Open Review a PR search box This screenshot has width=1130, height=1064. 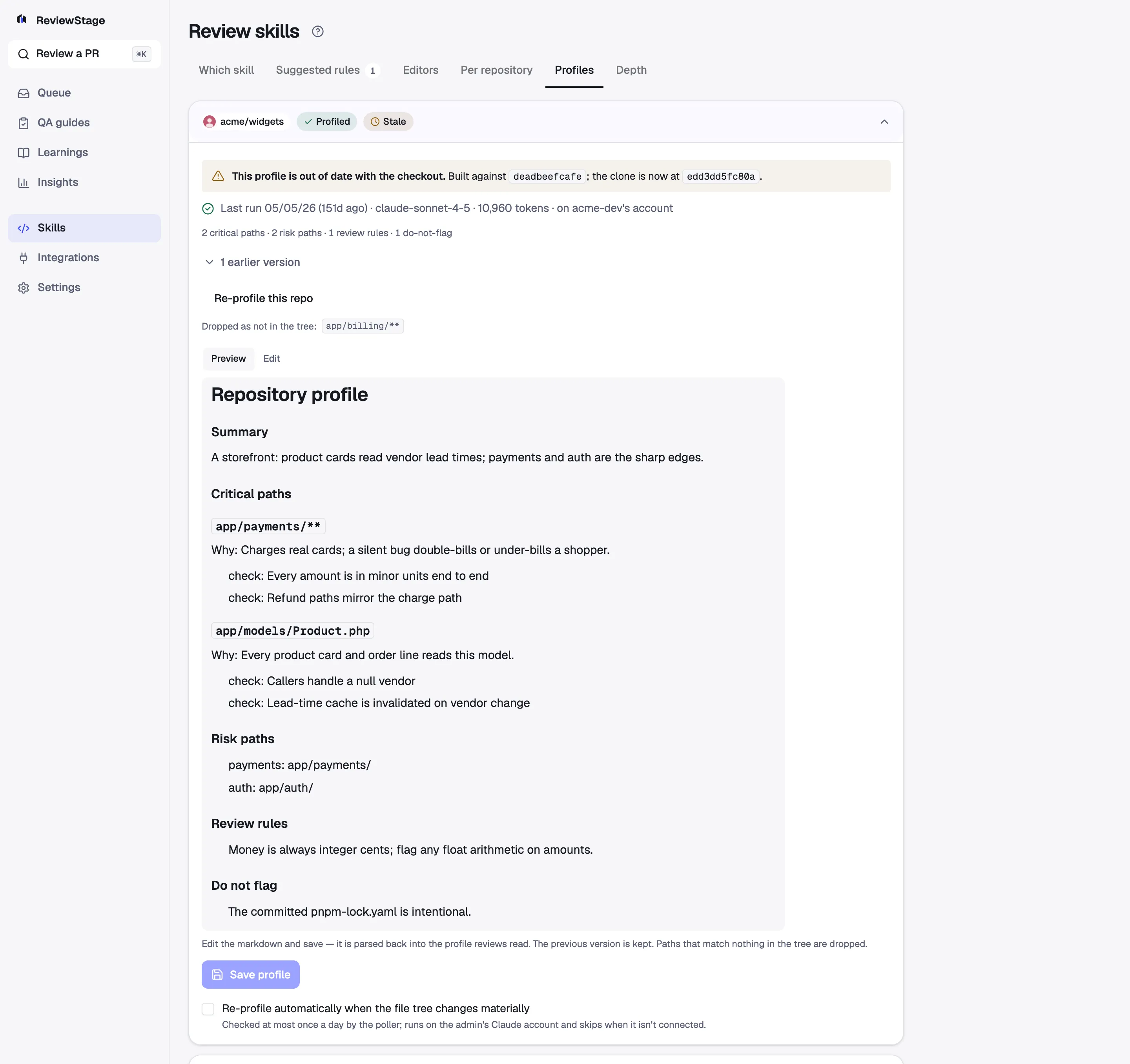pos(84,54)
